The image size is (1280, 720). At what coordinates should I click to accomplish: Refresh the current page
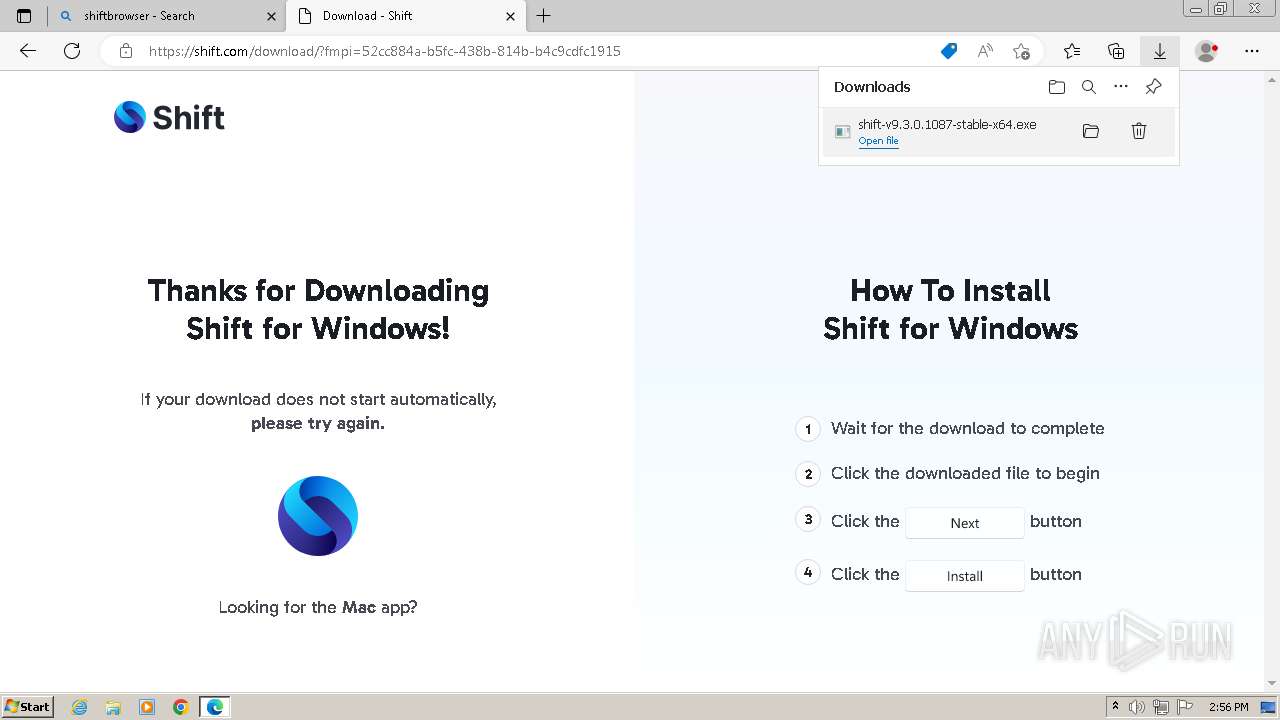[72, 51]
